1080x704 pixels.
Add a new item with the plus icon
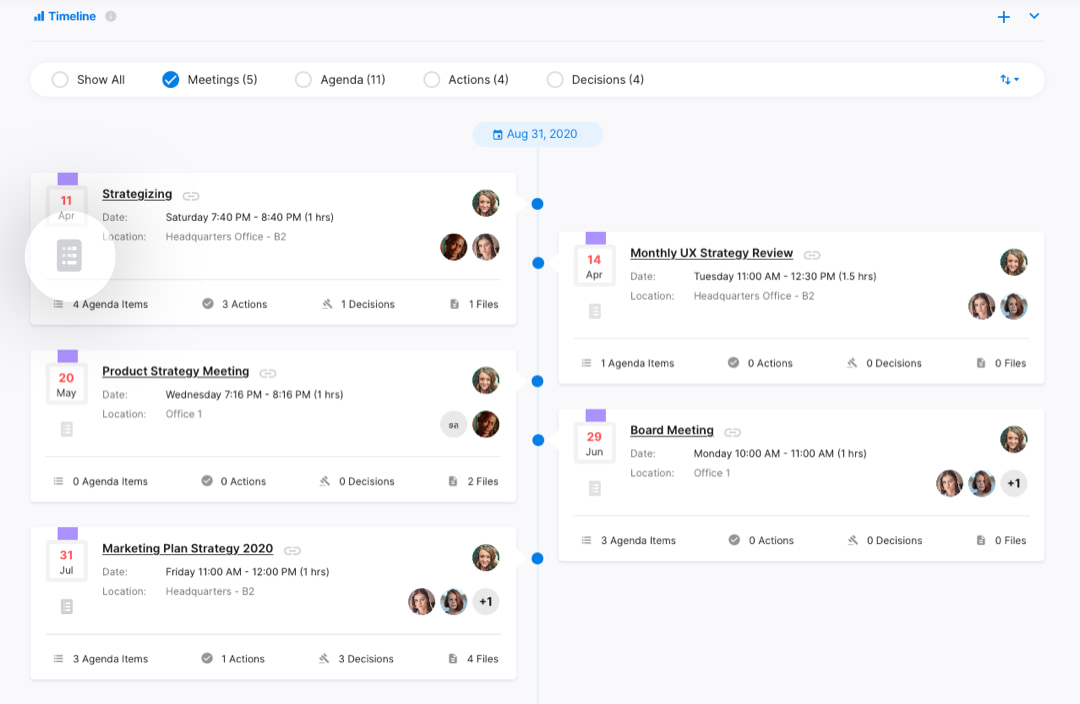(1004, 17)
